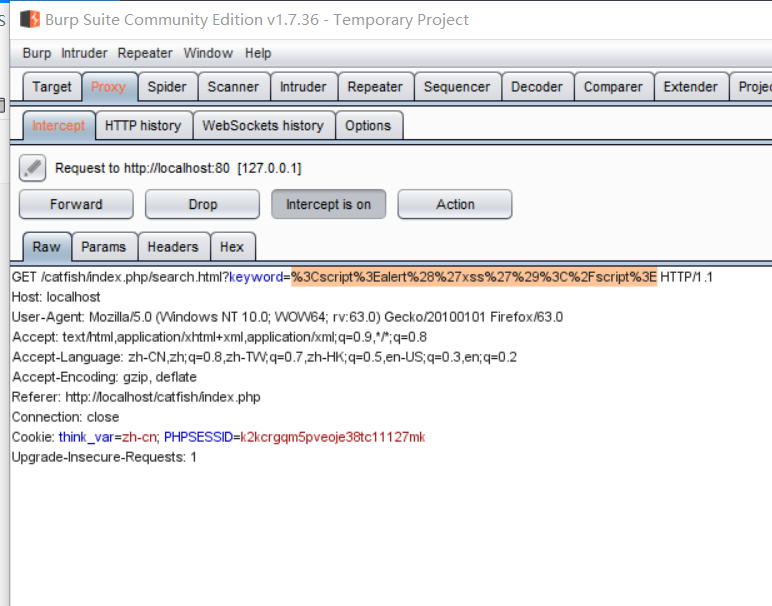Open the Action dropdown button
This screenshot has width=772, height=606.
[x=455, y=204]
